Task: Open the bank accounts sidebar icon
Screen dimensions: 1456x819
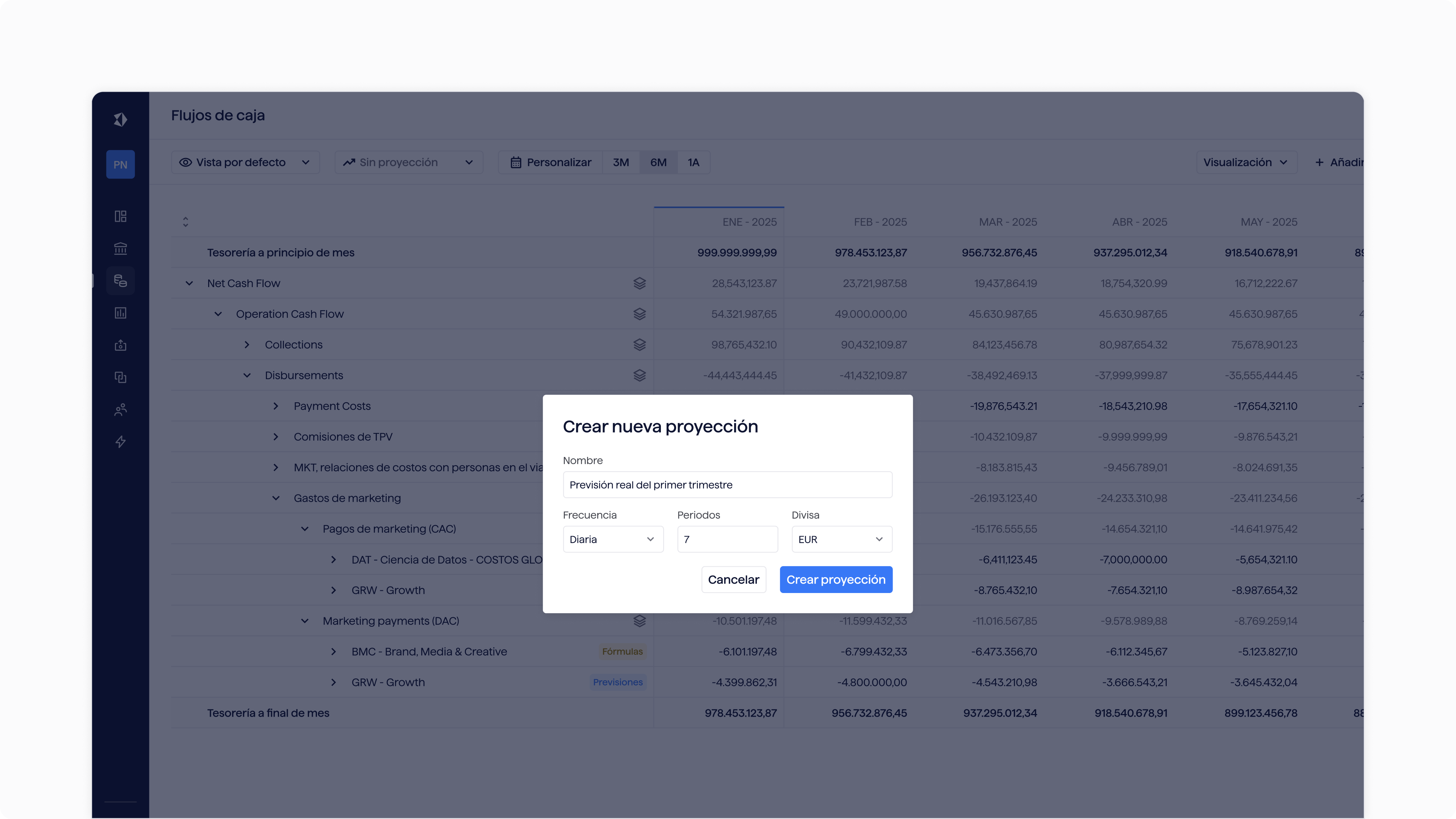Action: (121, 249)
